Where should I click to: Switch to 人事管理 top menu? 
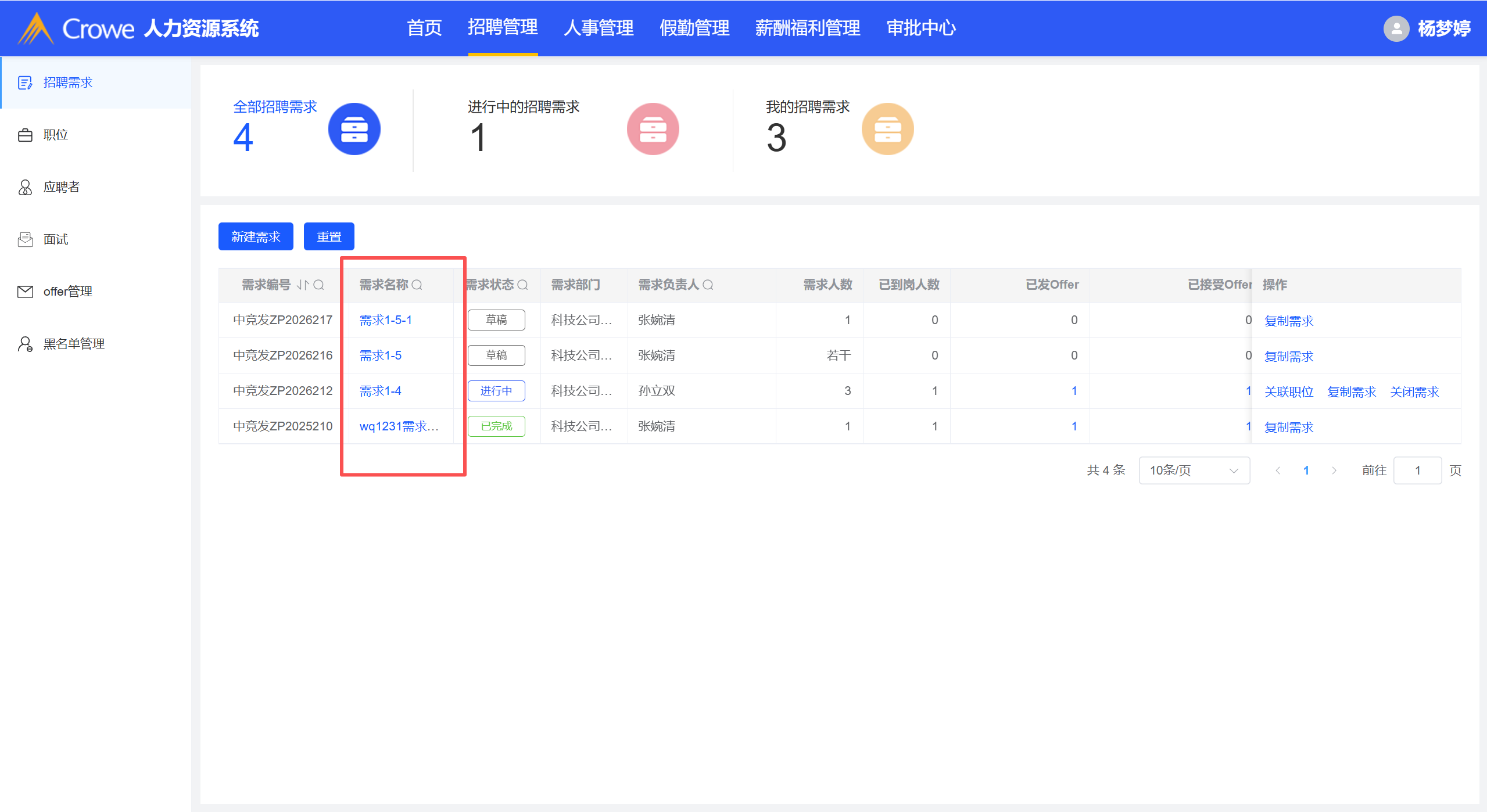(x=599, y=28)
